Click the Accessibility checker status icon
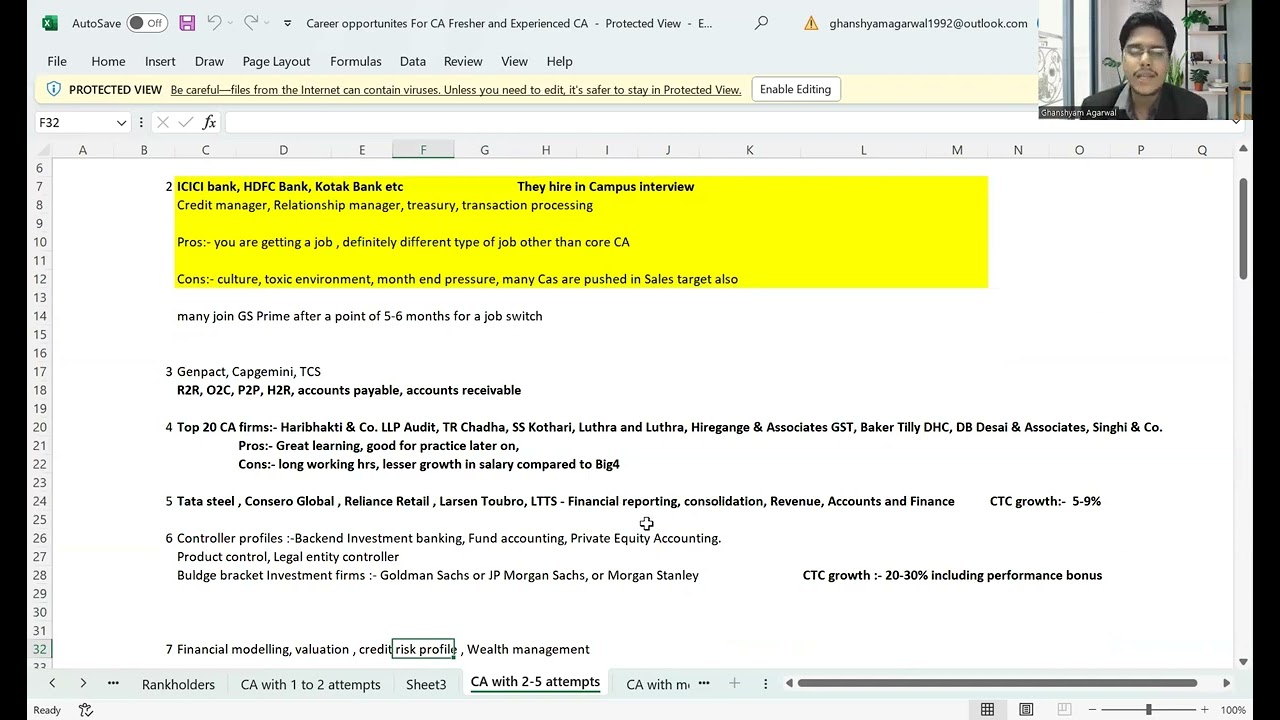Viewport: 1280px width, 720px height. pyautogui.click(x=86, y=710)
